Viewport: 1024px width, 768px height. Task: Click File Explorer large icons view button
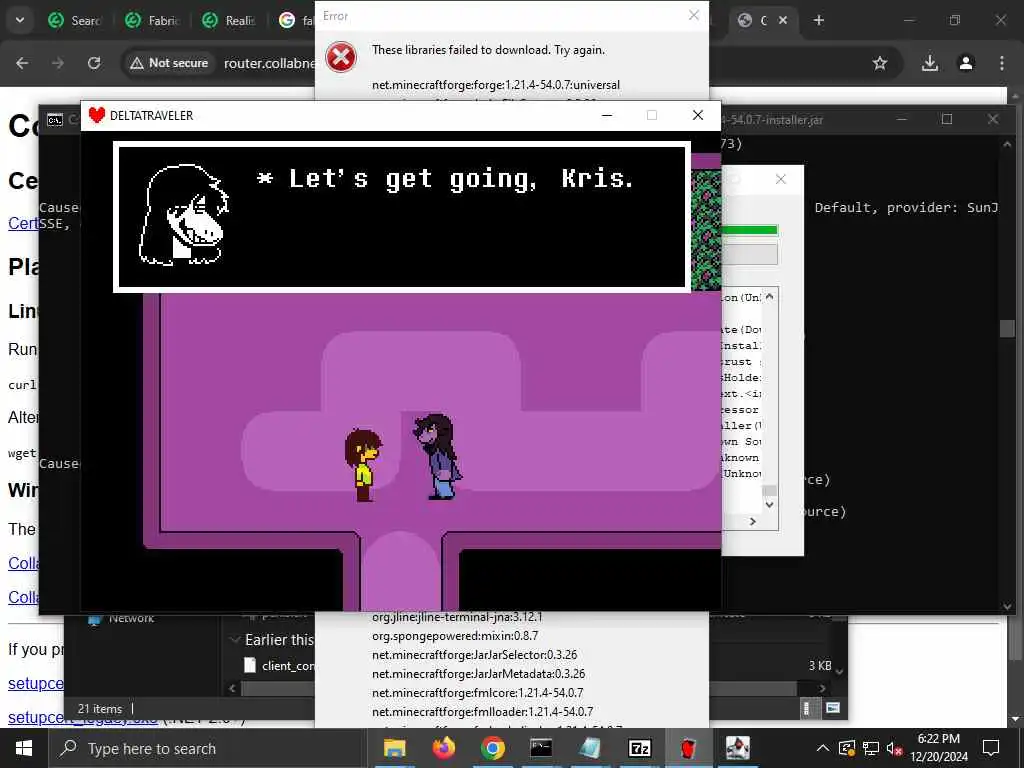pyautogui.click(x=833, y=708)
